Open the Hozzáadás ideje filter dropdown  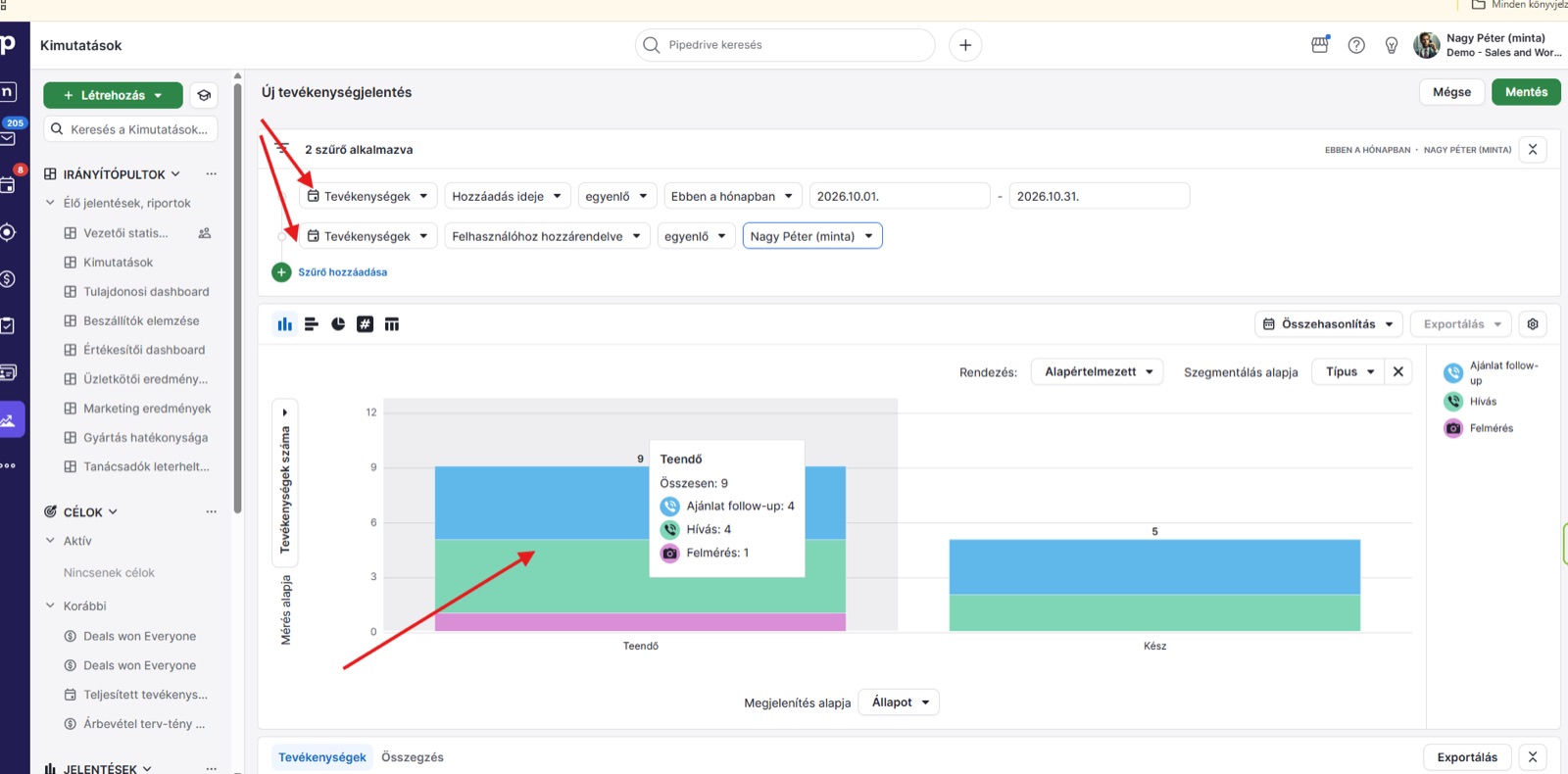click(x=507, y=196)
